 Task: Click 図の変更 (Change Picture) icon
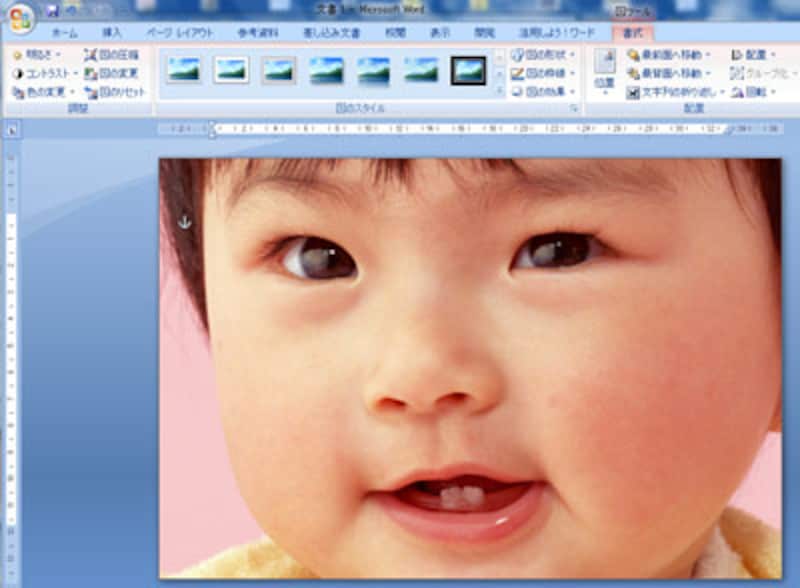point(111,73)
